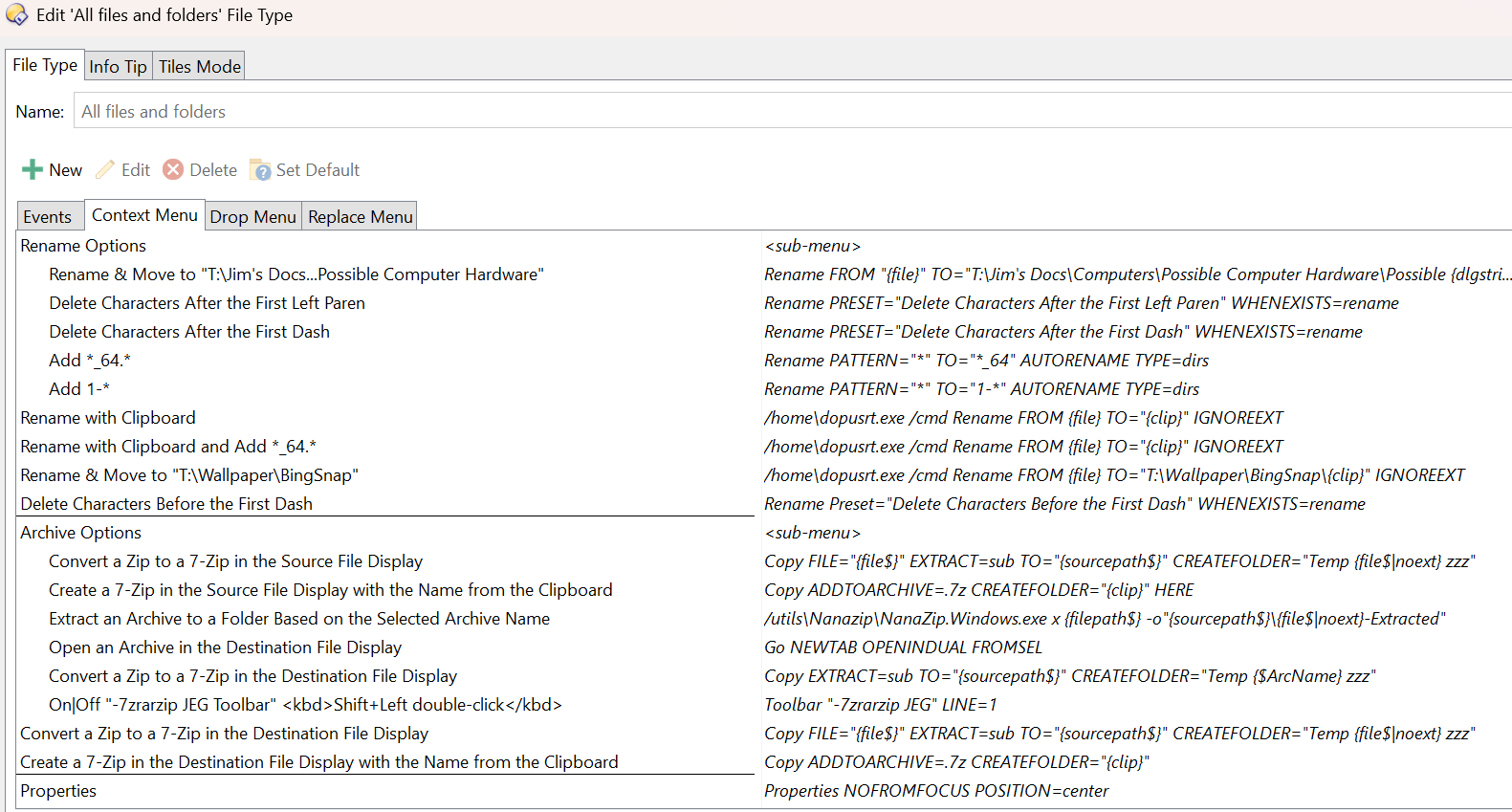Click the 'Go NEWTAB OPENINDUAL FROMSEL' command
Image resolution: width=1512 pixels, height=812 pixels.
(903, 647)
